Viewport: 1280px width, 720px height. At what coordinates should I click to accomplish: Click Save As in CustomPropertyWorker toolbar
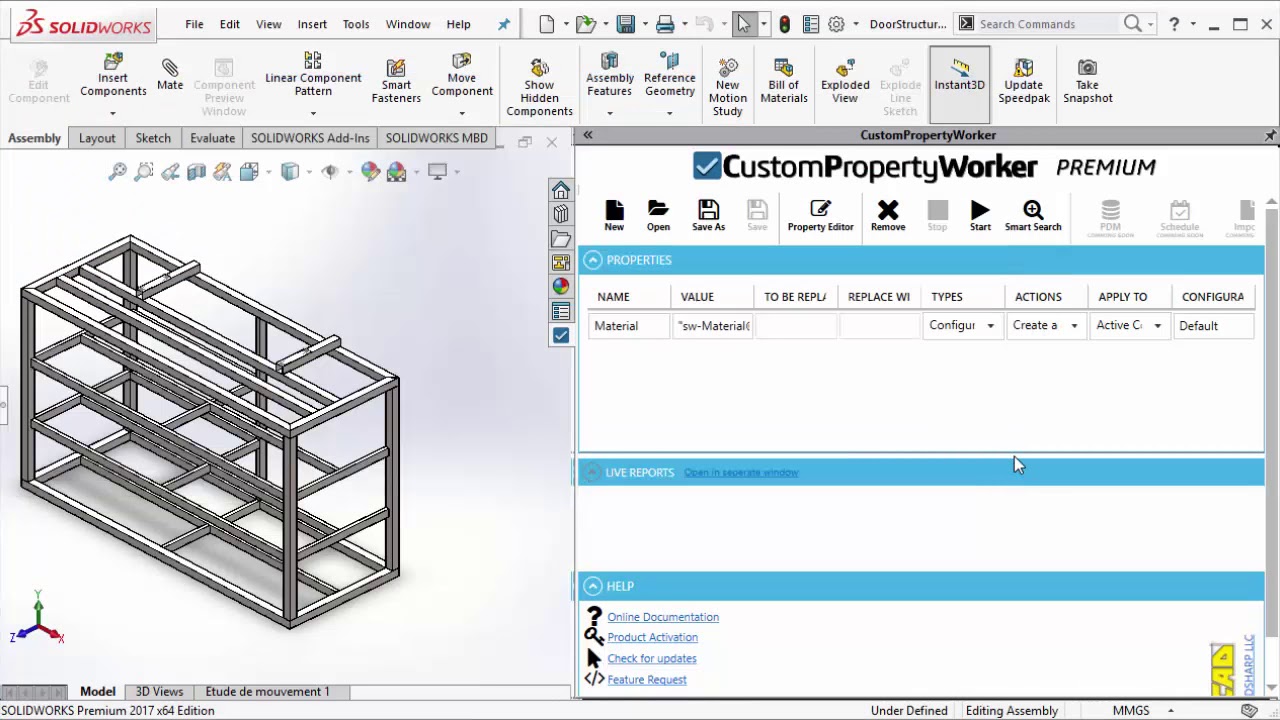[708, 215]
